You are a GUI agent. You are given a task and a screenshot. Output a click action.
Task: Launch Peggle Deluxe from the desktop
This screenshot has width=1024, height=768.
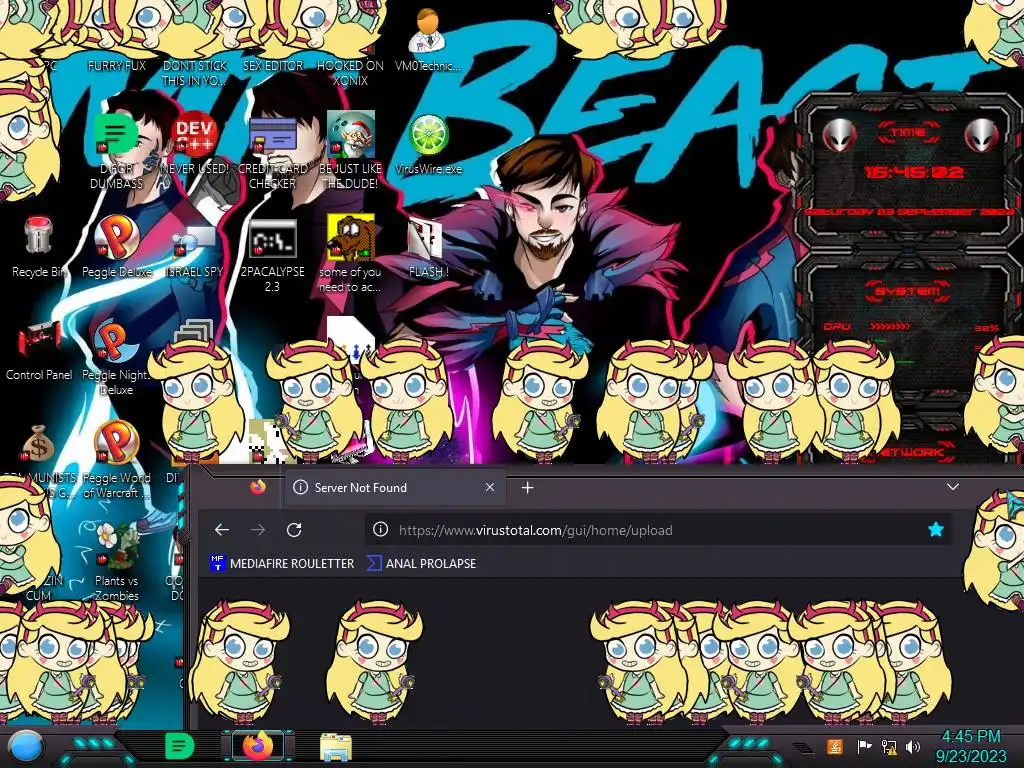(x=117, y=247)
